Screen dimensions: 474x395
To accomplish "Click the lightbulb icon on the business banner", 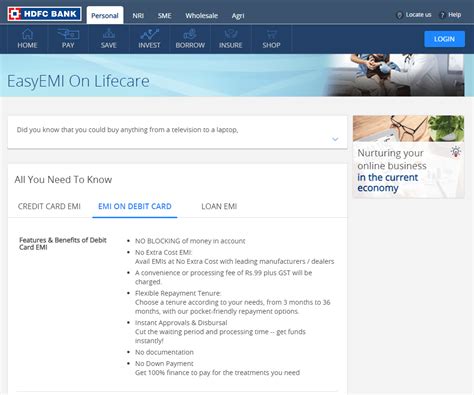I will (x=456, y=152).
